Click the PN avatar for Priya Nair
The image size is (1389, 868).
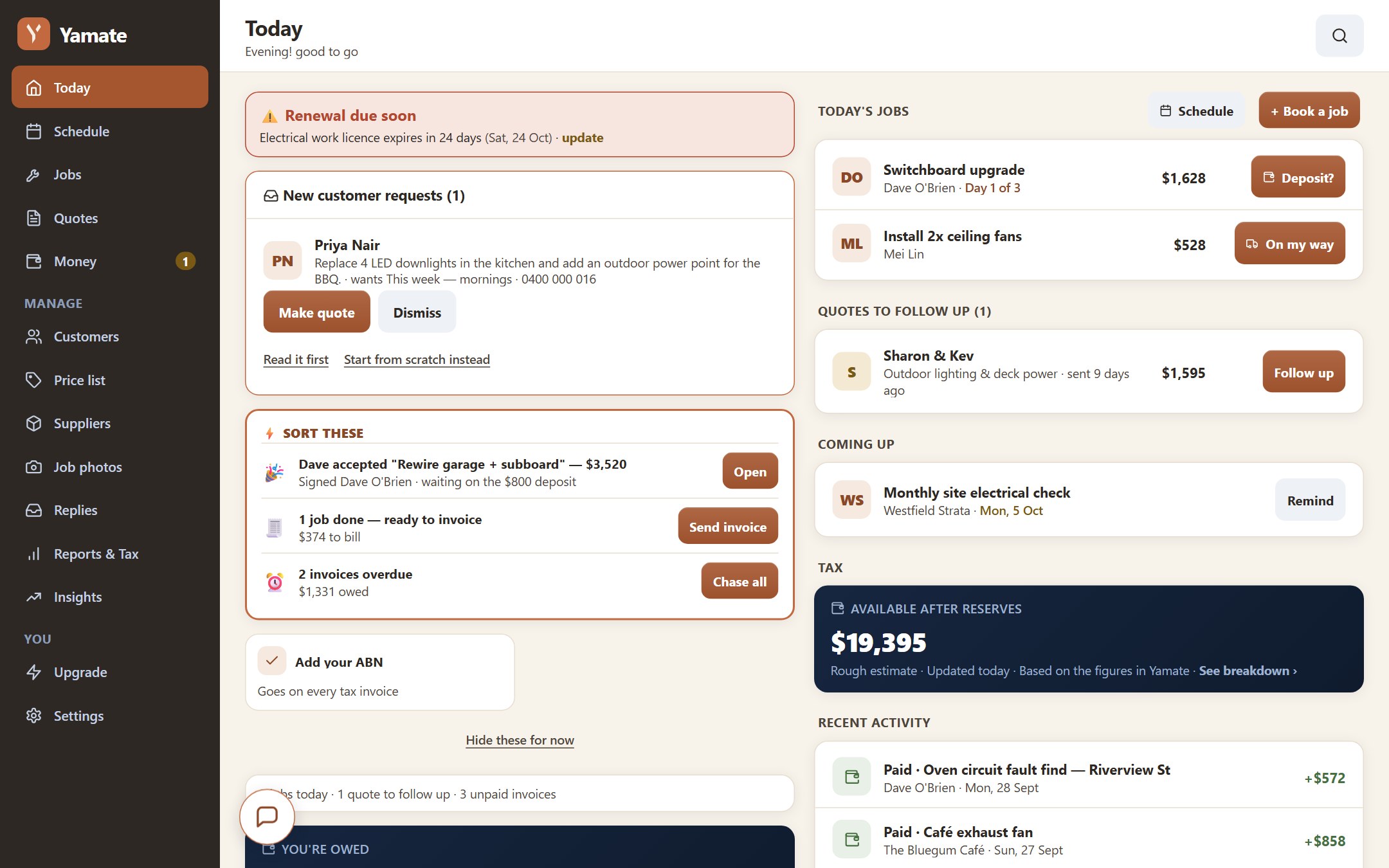[x=282, y=260]
